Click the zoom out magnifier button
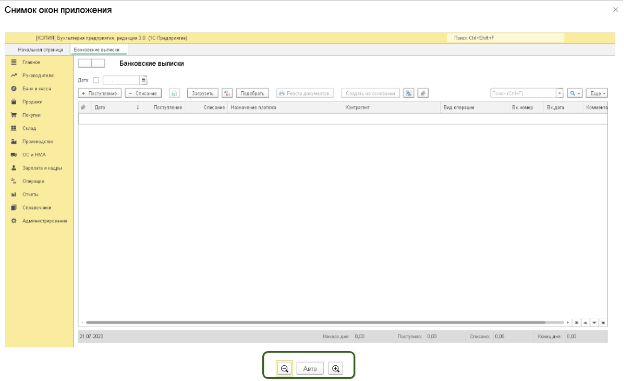Image resolution: width=624 pixels, height=381 pixels. (285, 368)
